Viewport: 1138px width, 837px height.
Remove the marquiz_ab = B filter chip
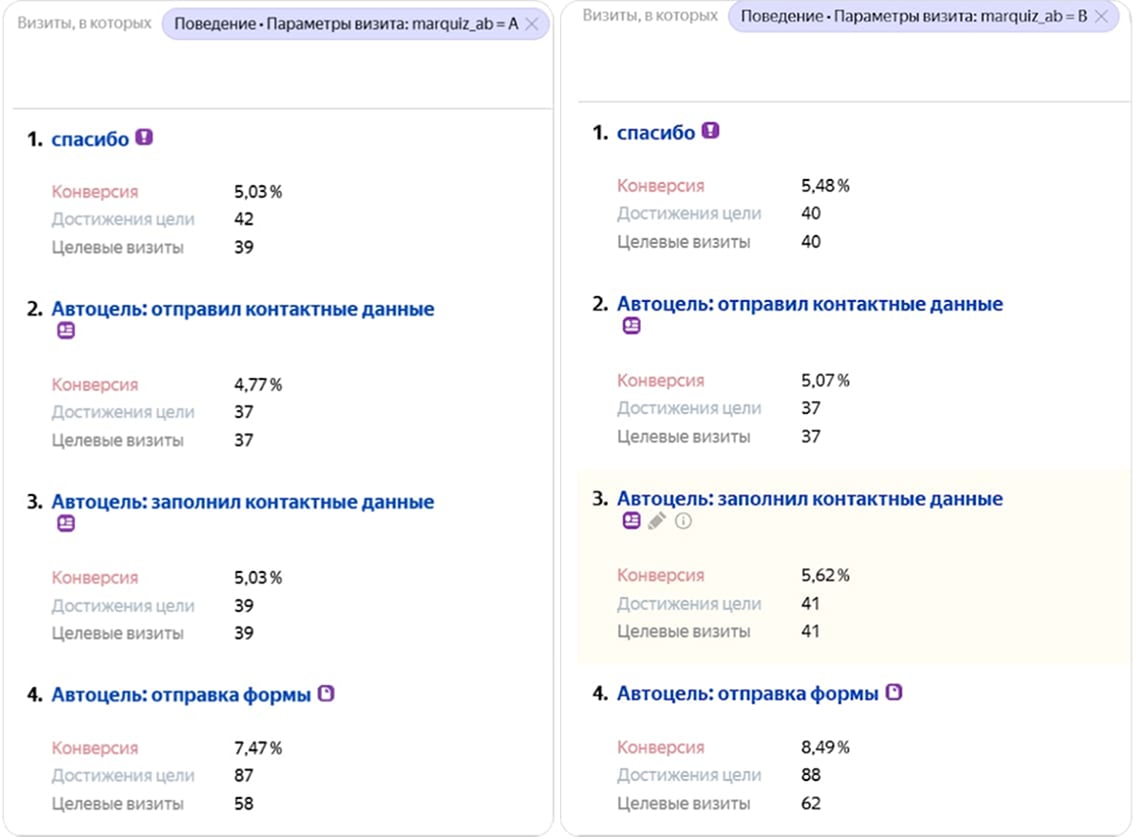(x=1101, y=17)
